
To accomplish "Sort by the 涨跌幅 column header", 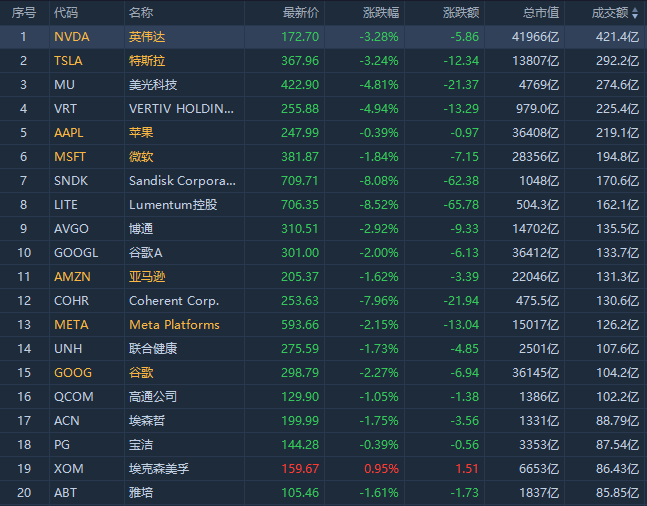I will tap(380, 13).
